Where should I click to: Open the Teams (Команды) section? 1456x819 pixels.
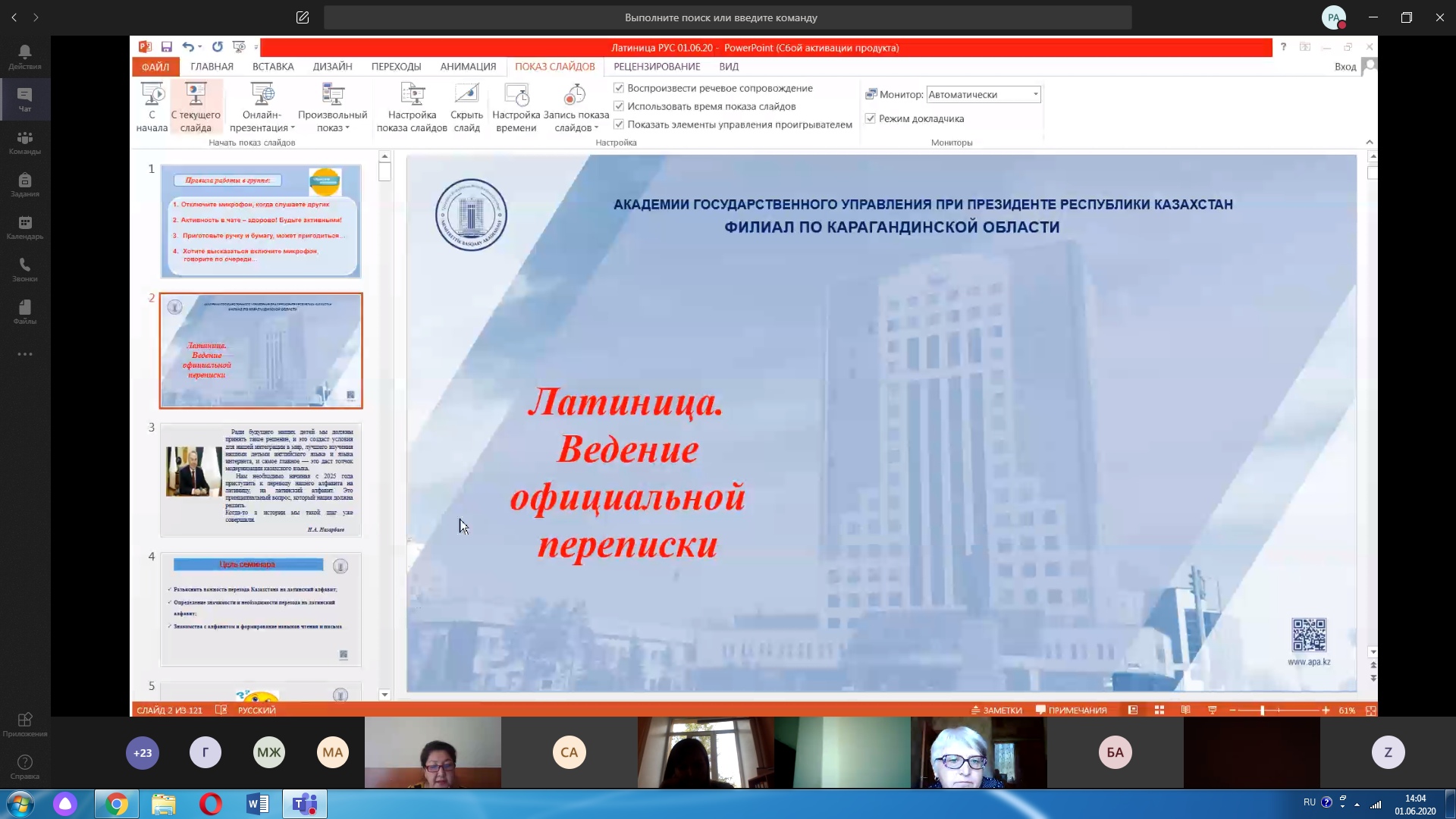pos(25,142)
